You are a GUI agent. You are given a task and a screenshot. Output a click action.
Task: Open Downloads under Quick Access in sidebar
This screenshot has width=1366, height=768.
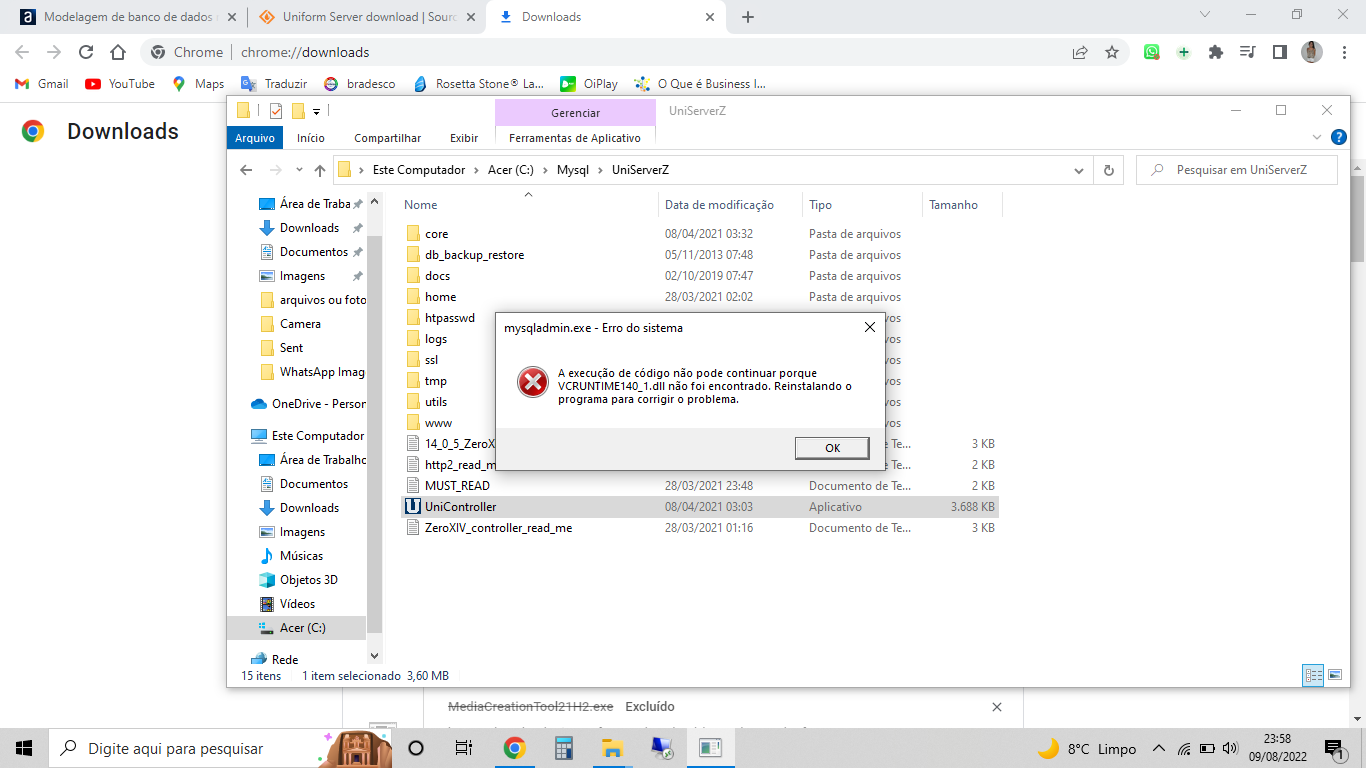tap(309, 228)
